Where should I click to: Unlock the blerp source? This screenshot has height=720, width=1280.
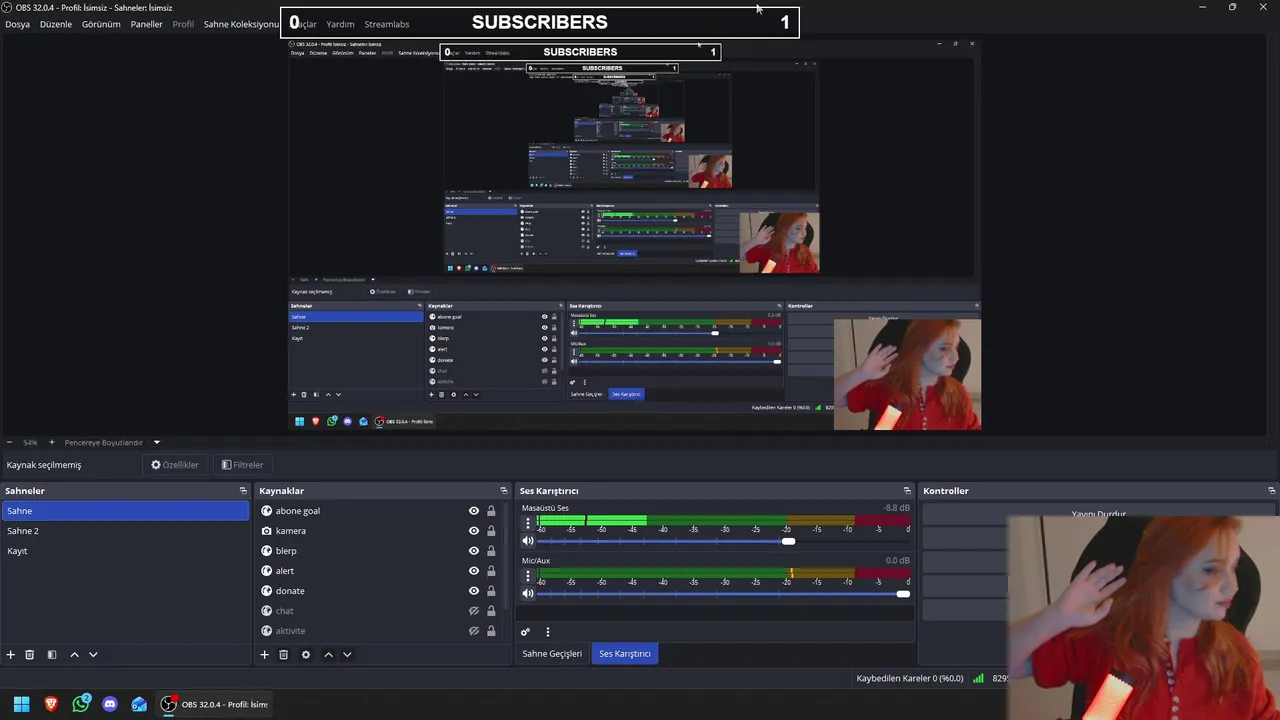(491, 551)
